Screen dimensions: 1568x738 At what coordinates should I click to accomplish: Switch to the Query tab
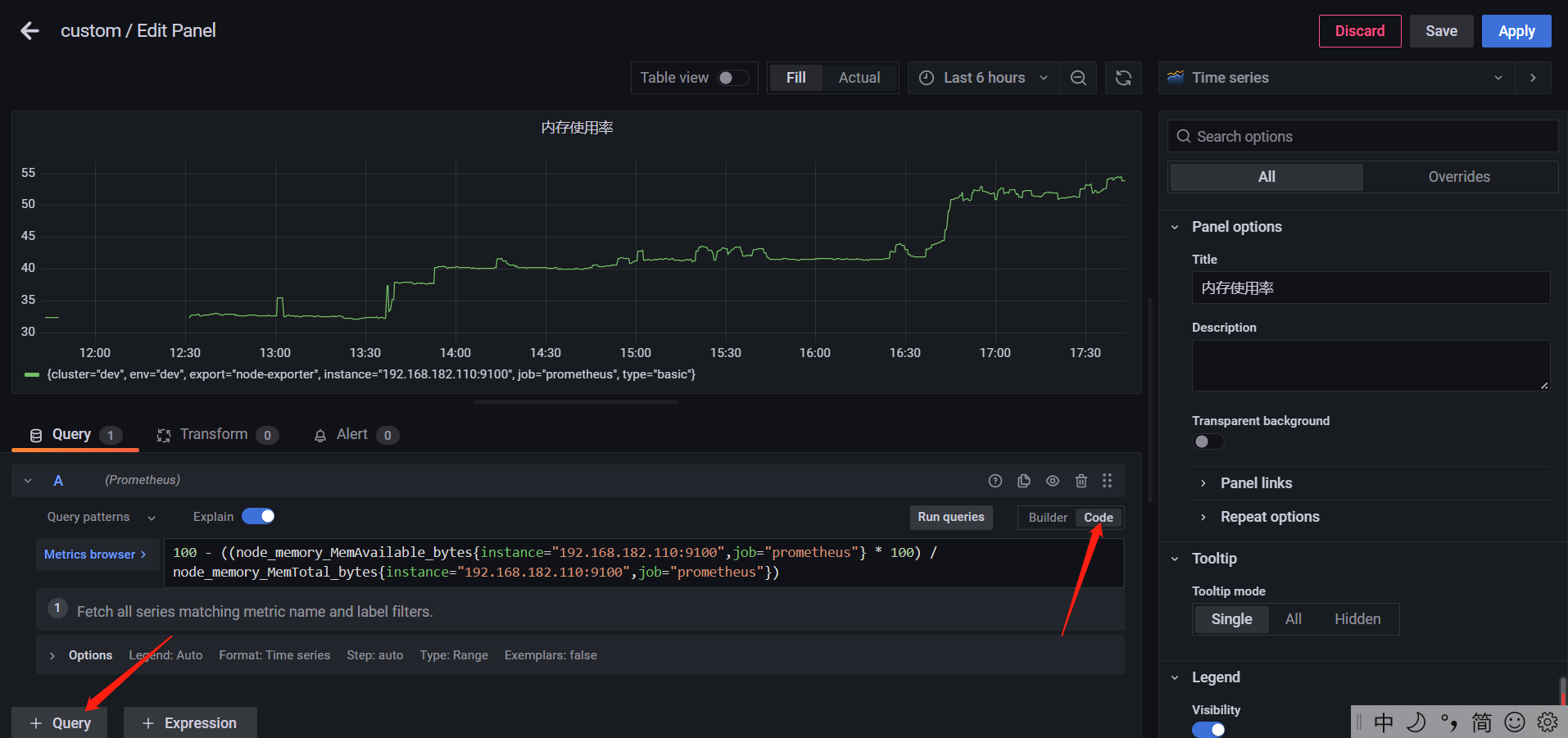(x=75, y=435)
